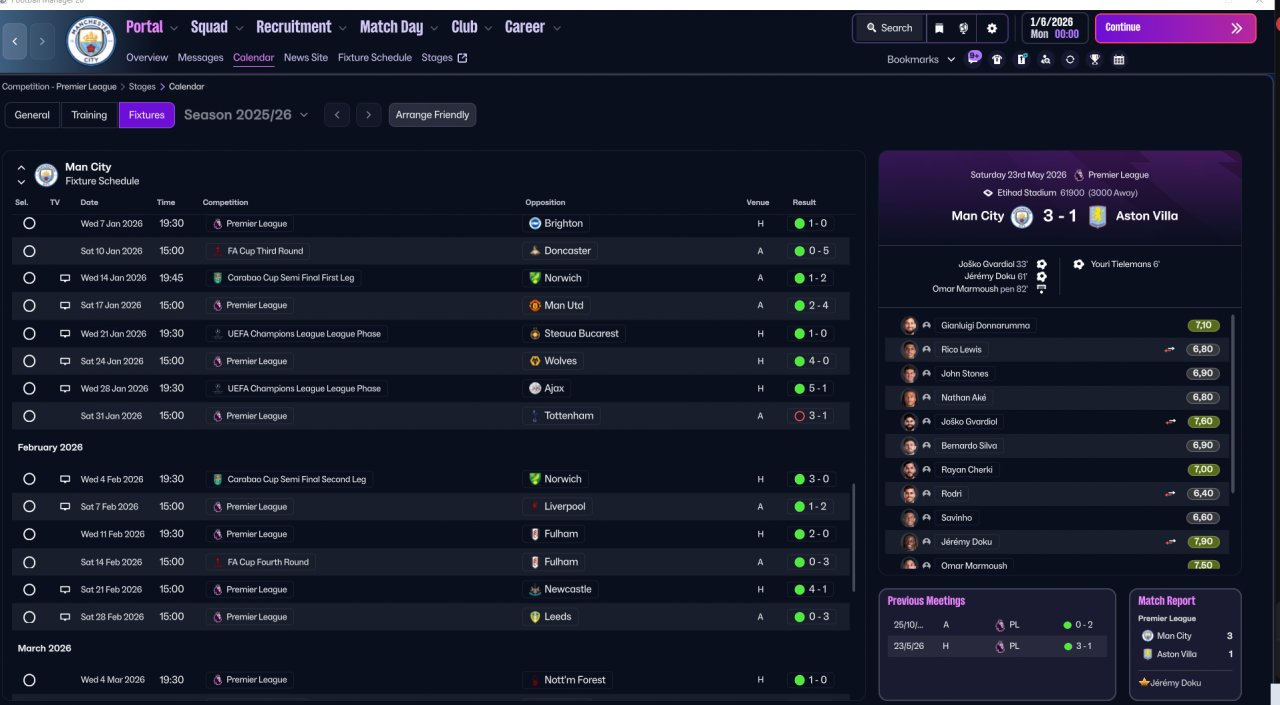Click the lineup ratings panel scrollbar

pos(1232,405)
